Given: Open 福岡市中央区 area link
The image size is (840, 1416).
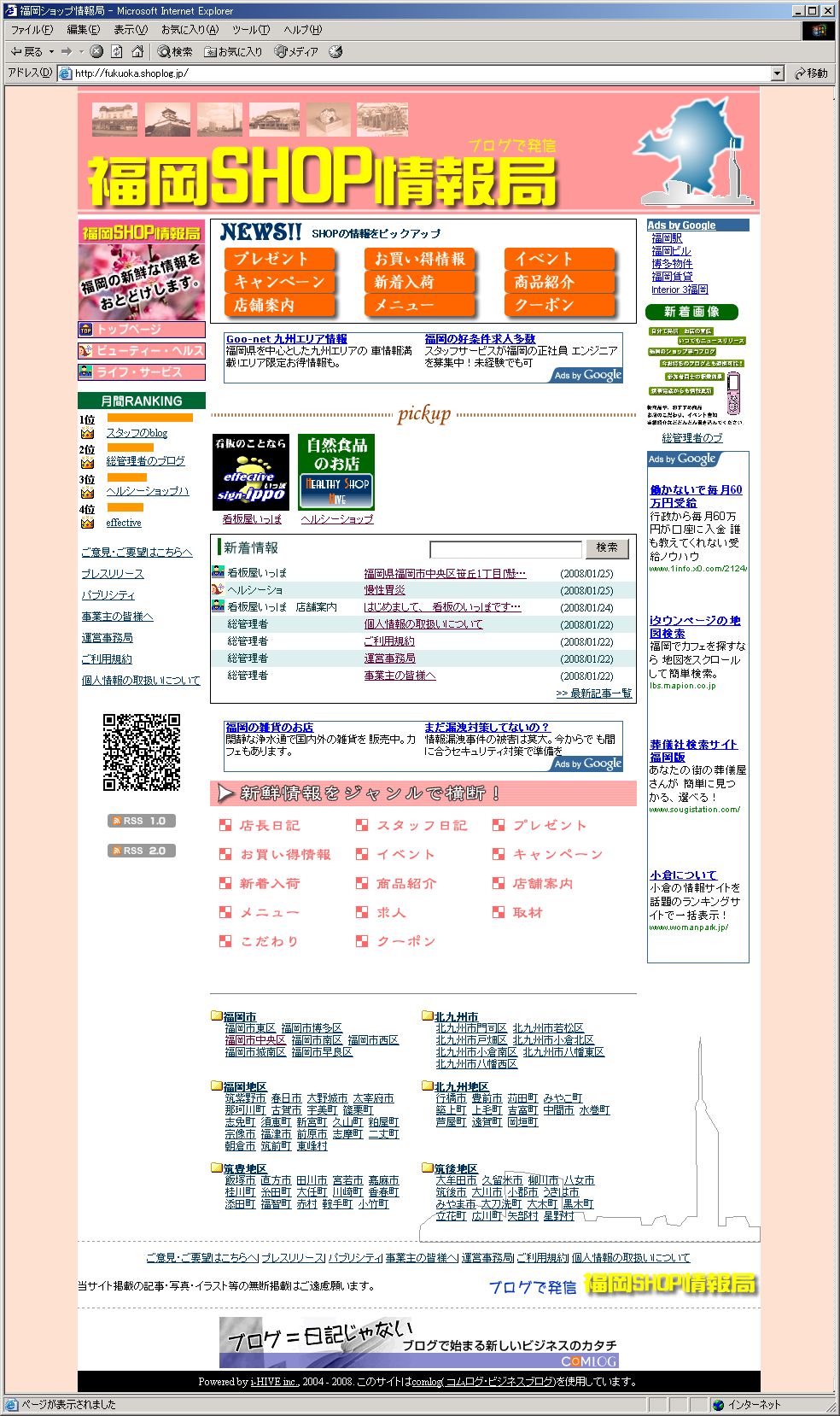Looking at the screenshot, I should pyautogui.click(x=255, y=1040).
